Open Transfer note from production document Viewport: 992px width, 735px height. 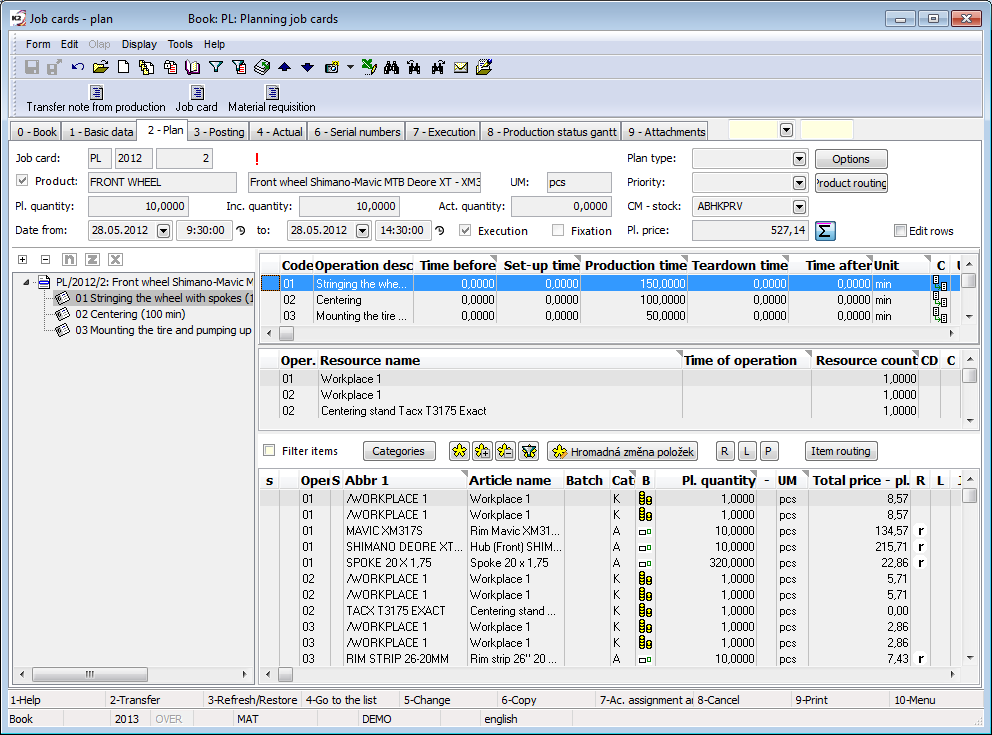95,93
